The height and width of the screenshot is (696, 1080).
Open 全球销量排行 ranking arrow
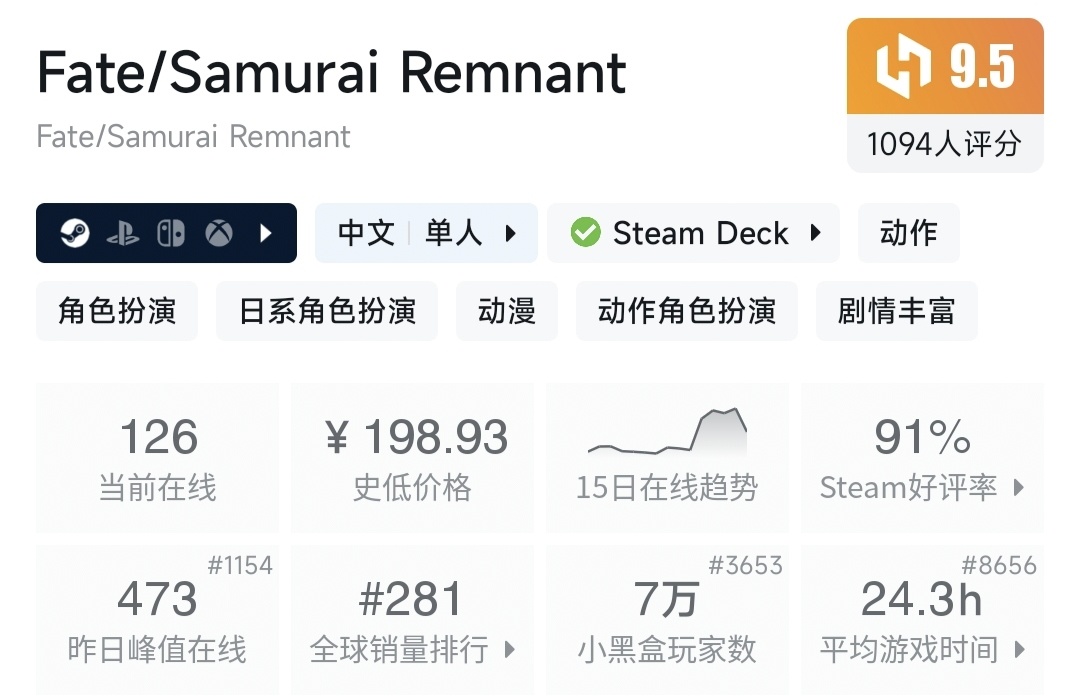click(509, 650)
